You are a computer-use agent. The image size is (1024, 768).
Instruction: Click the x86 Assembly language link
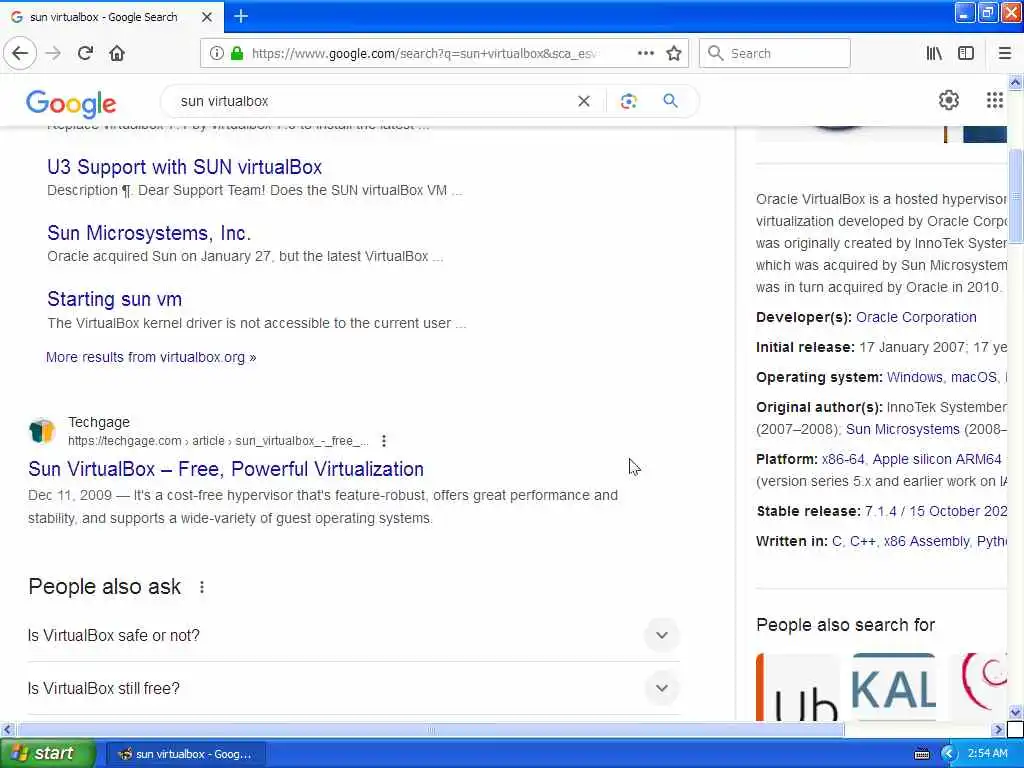[927, 541]
